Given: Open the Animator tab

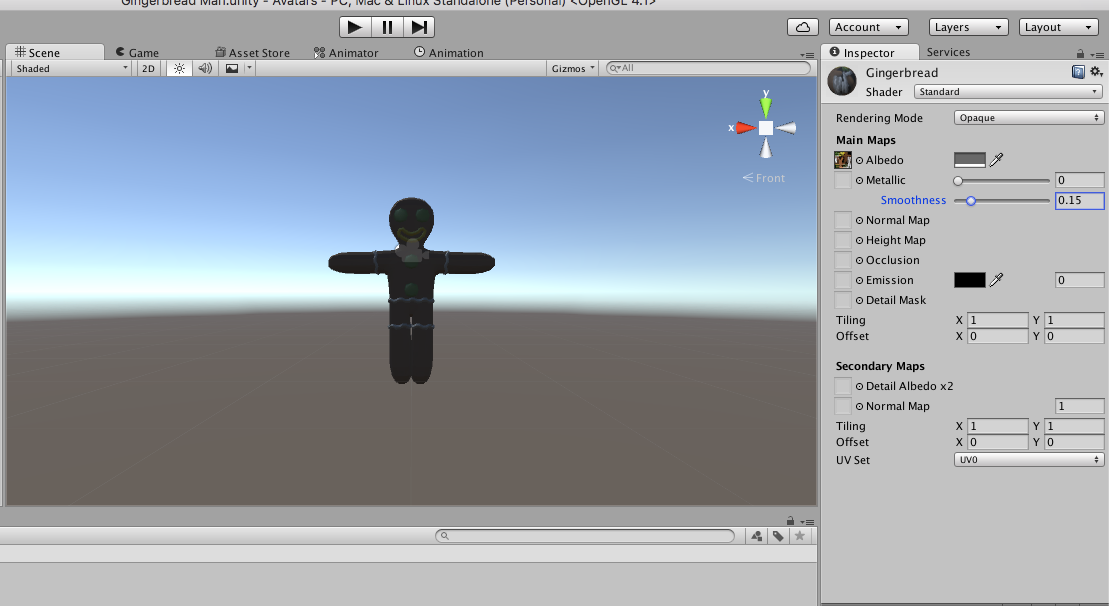Looking at the screenshot, I should point(346,52).
